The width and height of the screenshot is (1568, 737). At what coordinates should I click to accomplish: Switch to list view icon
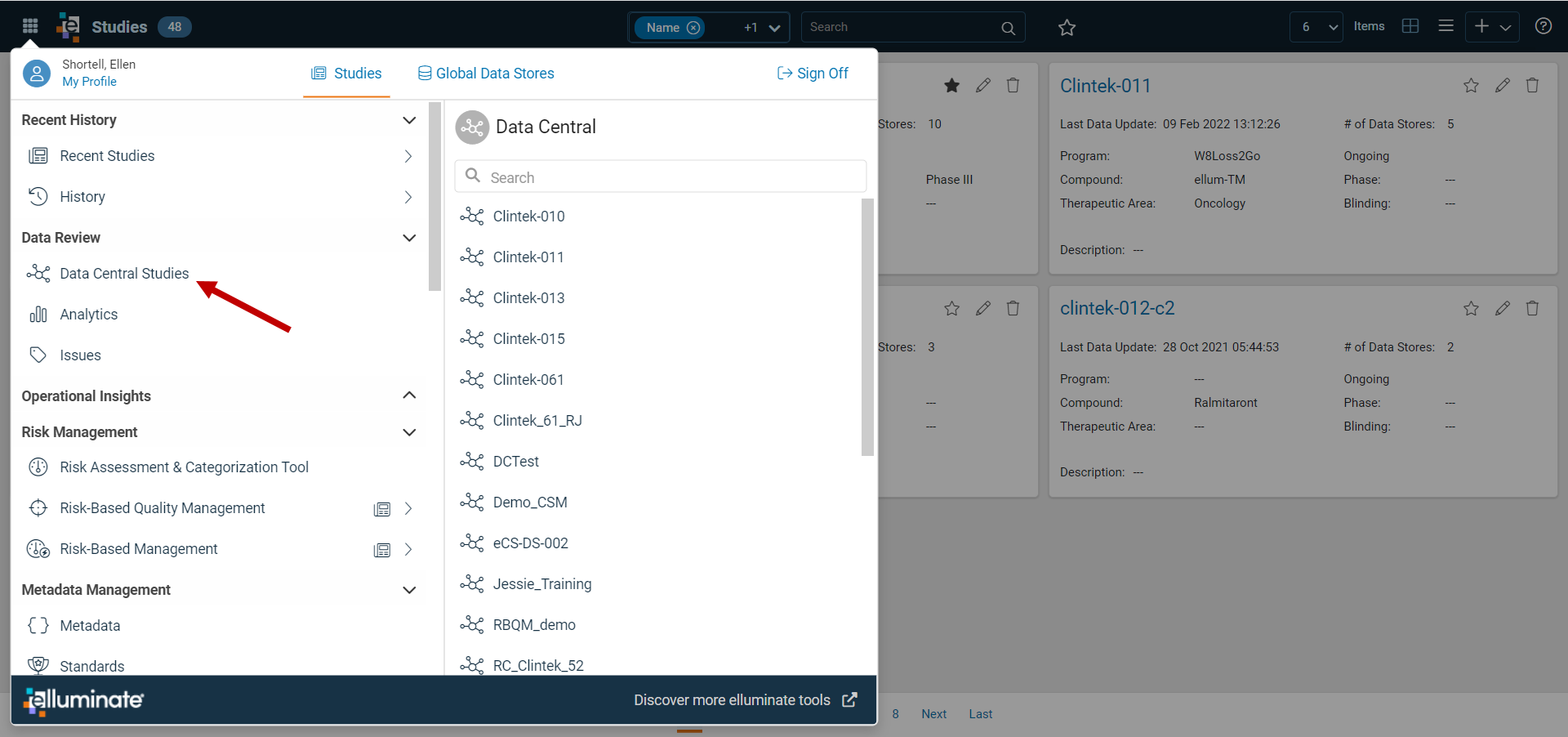1445,26
